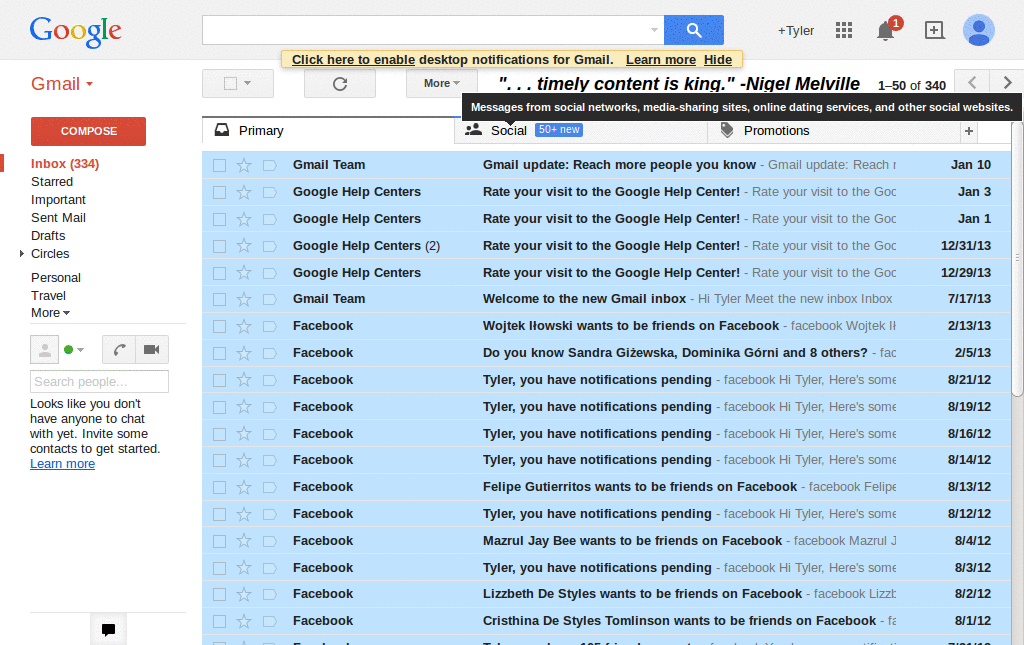
Task: Open Inbox (334) folder
Action: point(65,164)
